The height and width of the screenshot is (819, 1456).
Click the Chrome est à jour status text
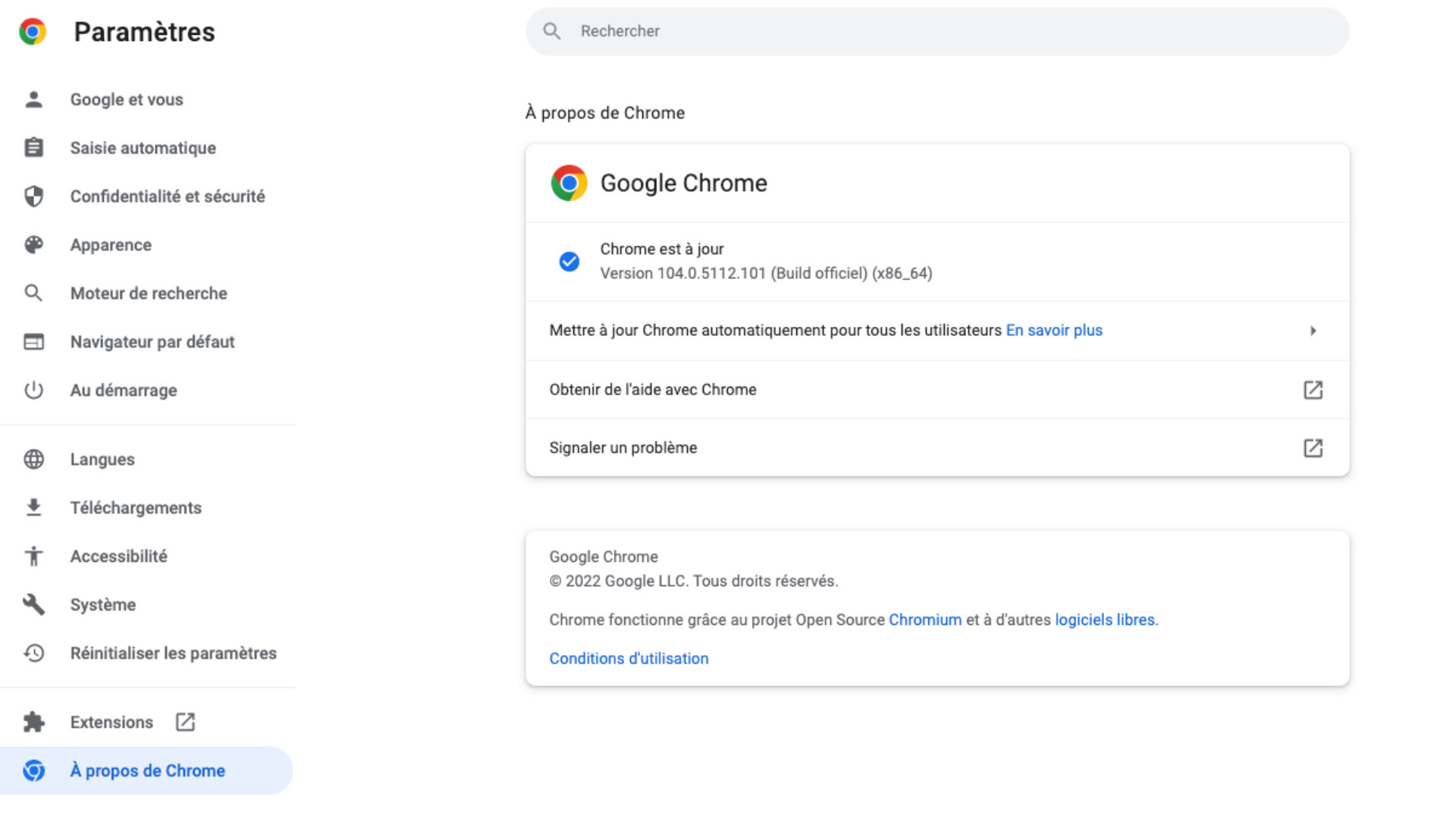click(662, 249)
